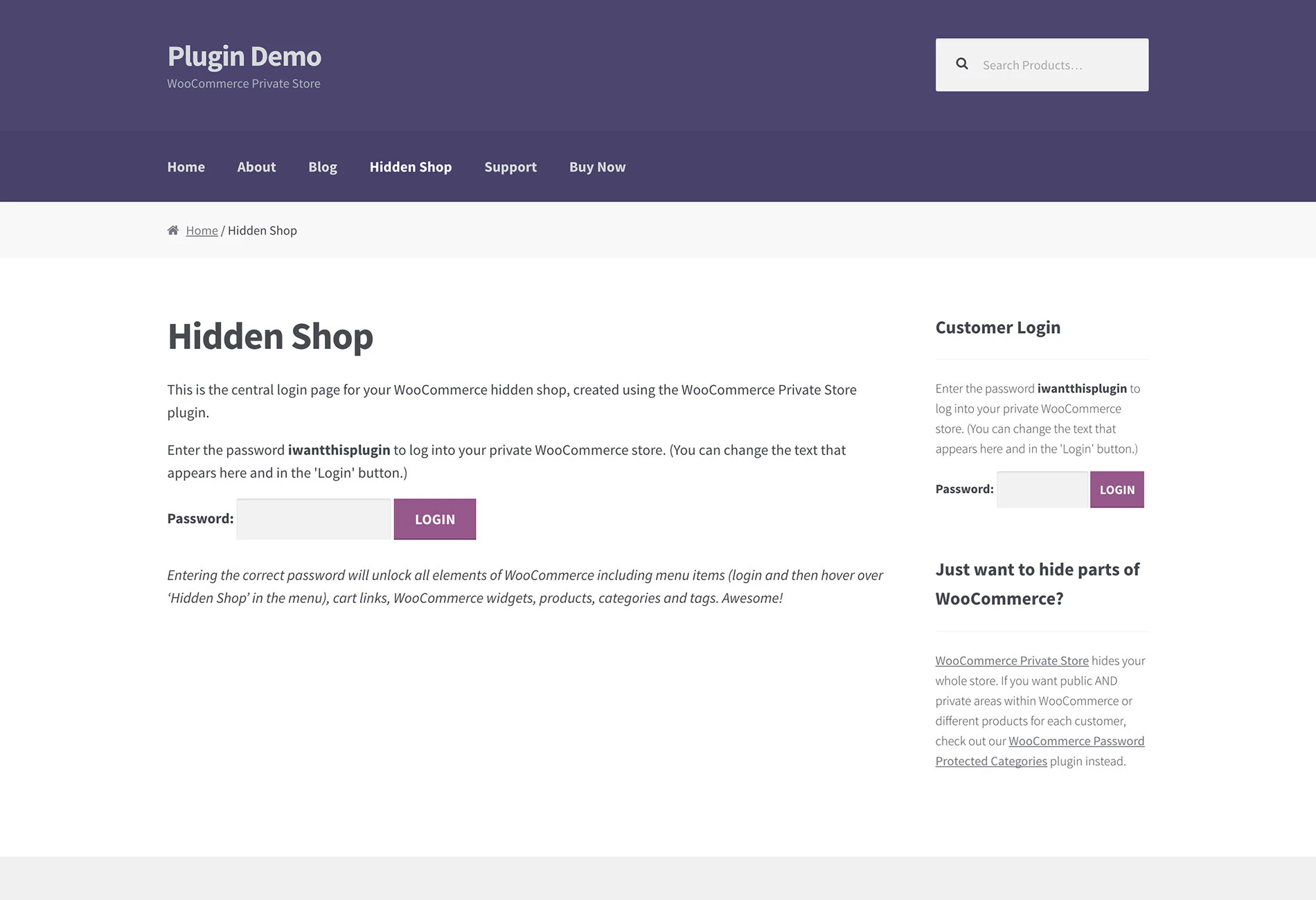Go to the Support navigation item
This screenshot has height=900, width=1316.
510,166
